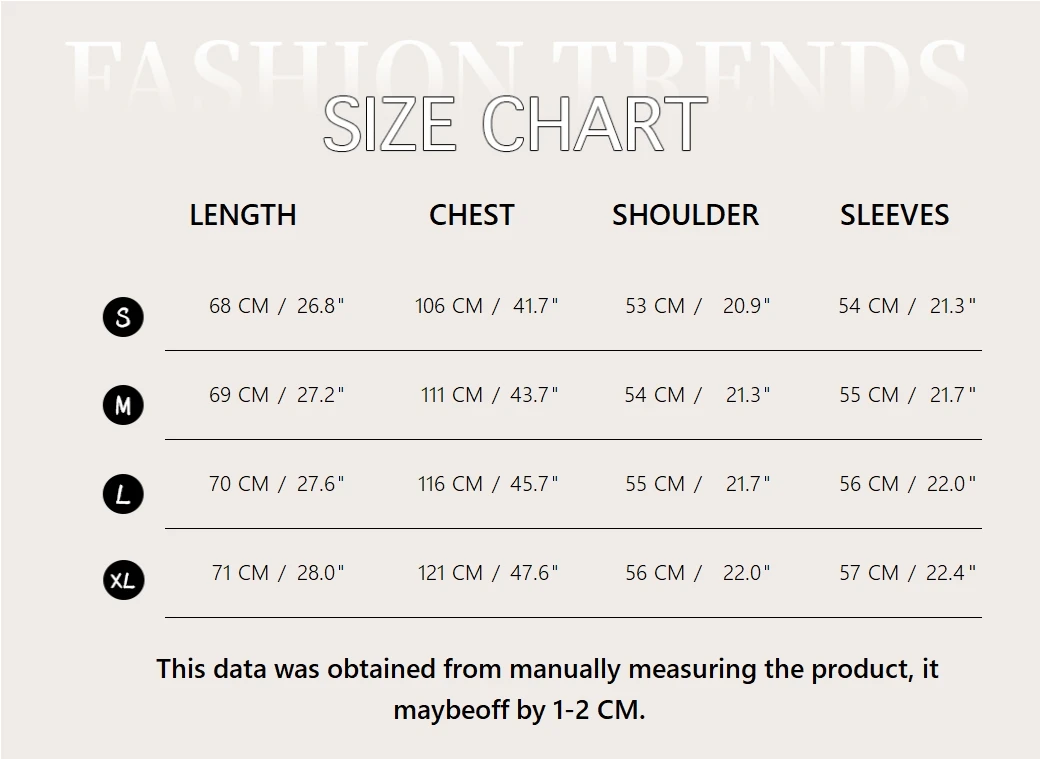
Task: Select the 106 CM / 41.7" chest value
Action: pos(486,306)
